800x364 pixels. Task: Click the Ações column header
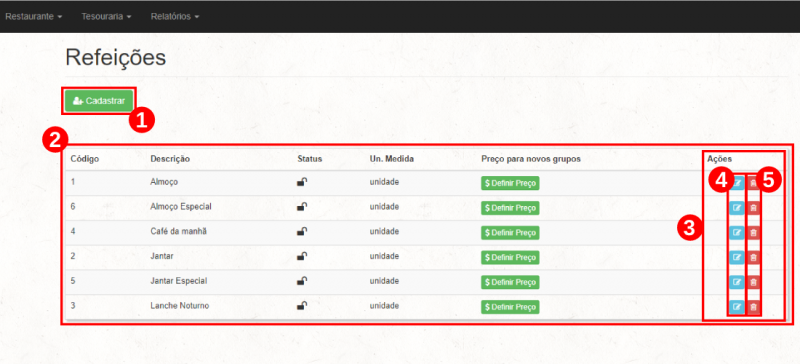[x=719, y=159]
